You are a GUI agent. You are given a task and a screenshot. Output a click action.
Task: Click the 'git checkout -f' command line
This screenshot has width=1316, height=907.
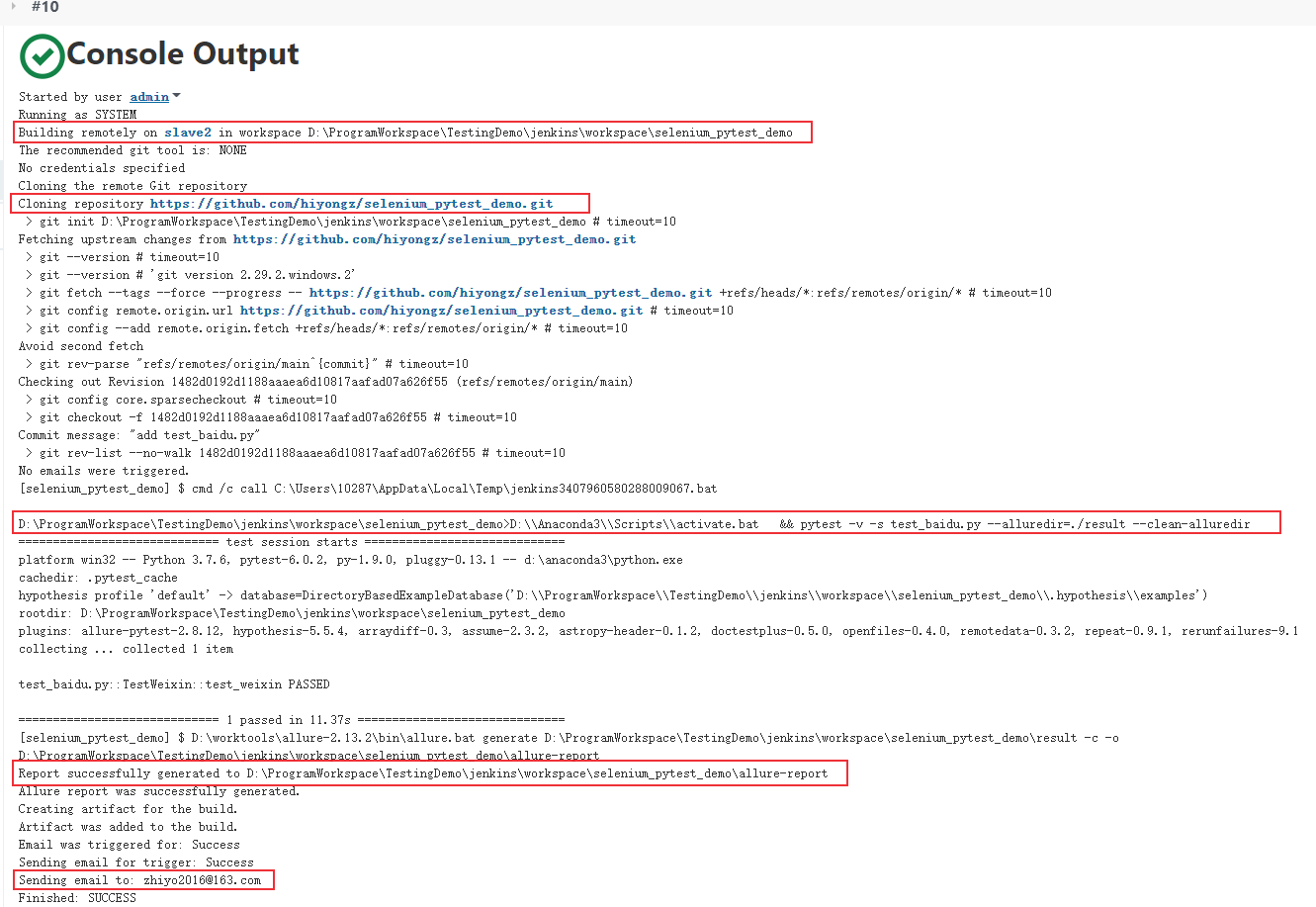point(271,417)
